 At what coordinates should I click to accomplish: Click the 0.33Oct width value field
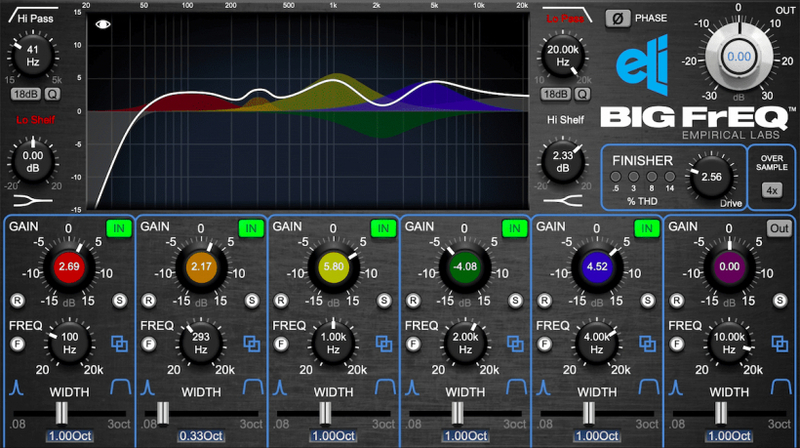[201, 436]
